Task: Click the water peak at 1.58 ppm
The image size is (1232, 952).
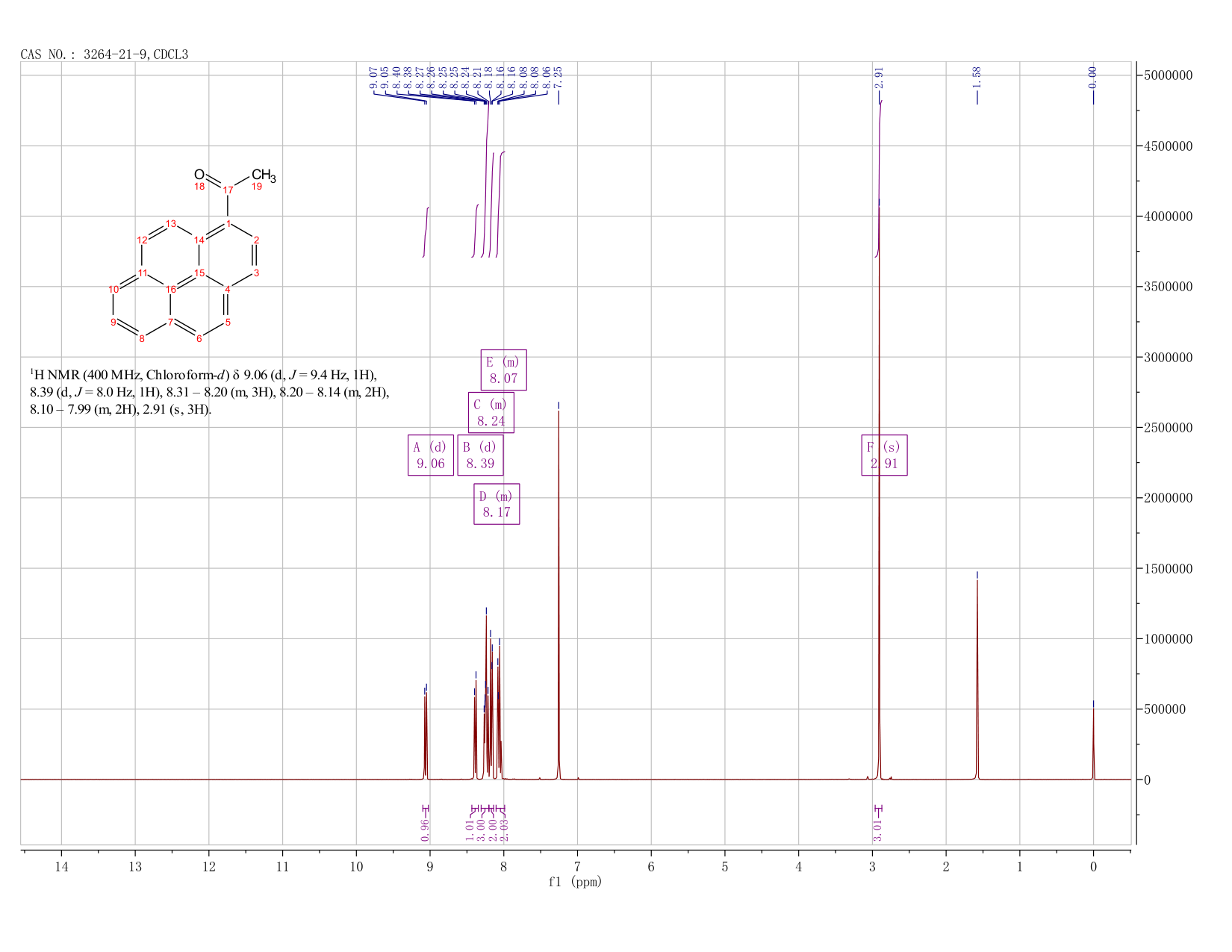Action: coord(977,679)
